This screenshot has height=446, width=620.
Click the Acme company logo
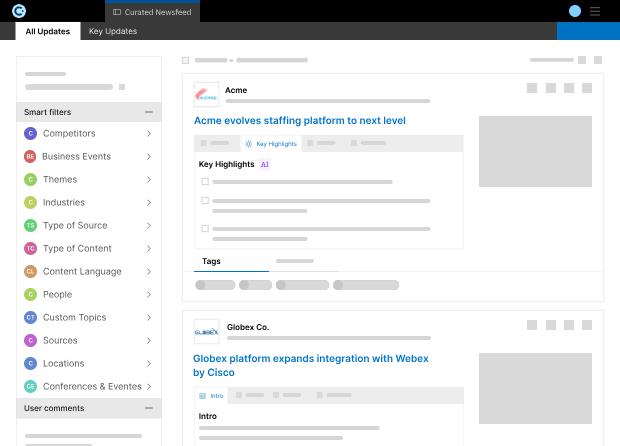pos(206,94)
